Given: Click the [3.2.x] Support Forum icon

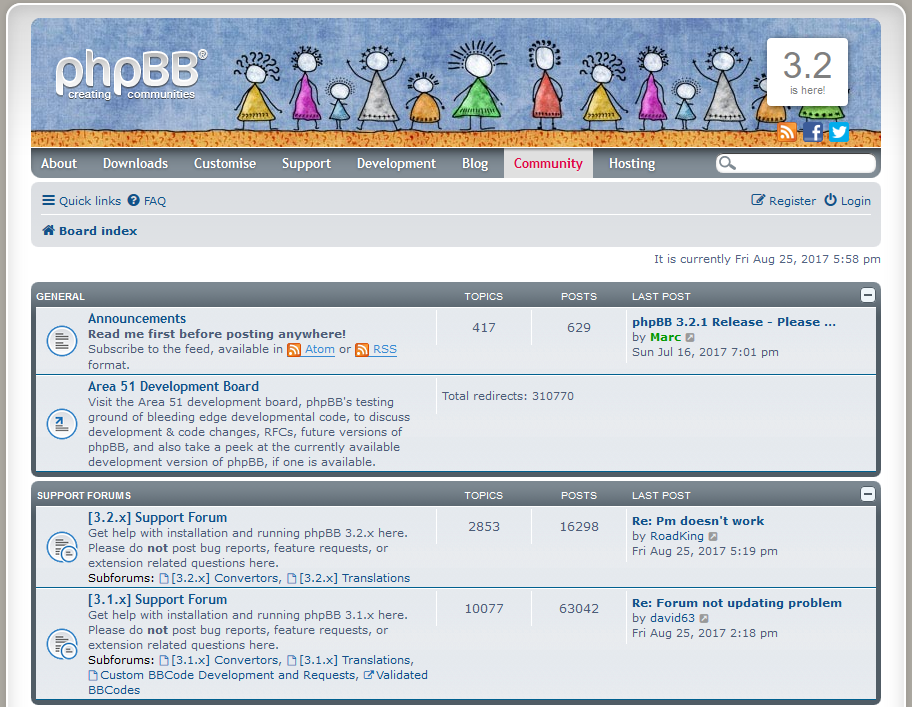Looking at the screenshot, I should (x=62, y=547).
